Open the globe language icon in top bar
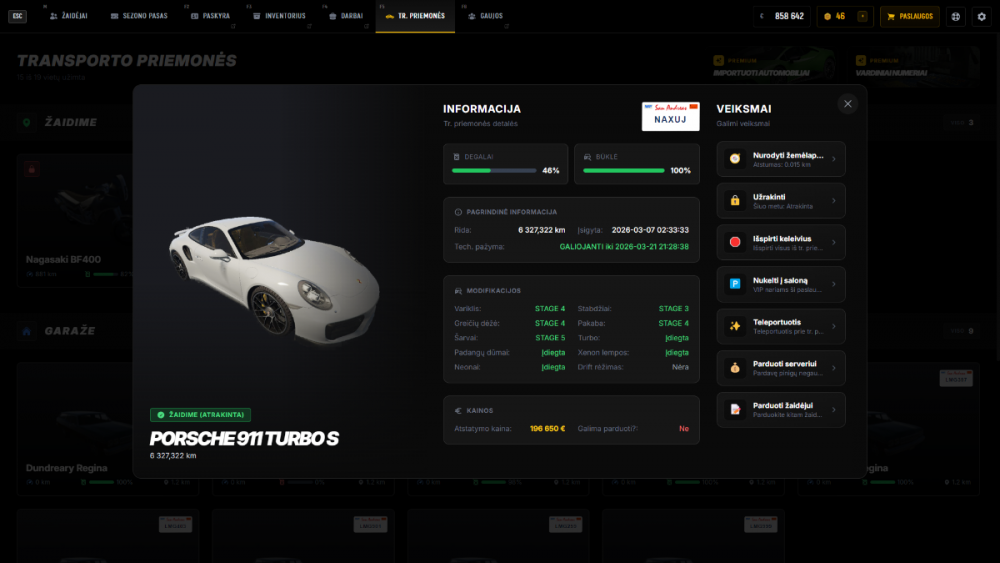The image size is (1000, 563). (x=955, y=17)
